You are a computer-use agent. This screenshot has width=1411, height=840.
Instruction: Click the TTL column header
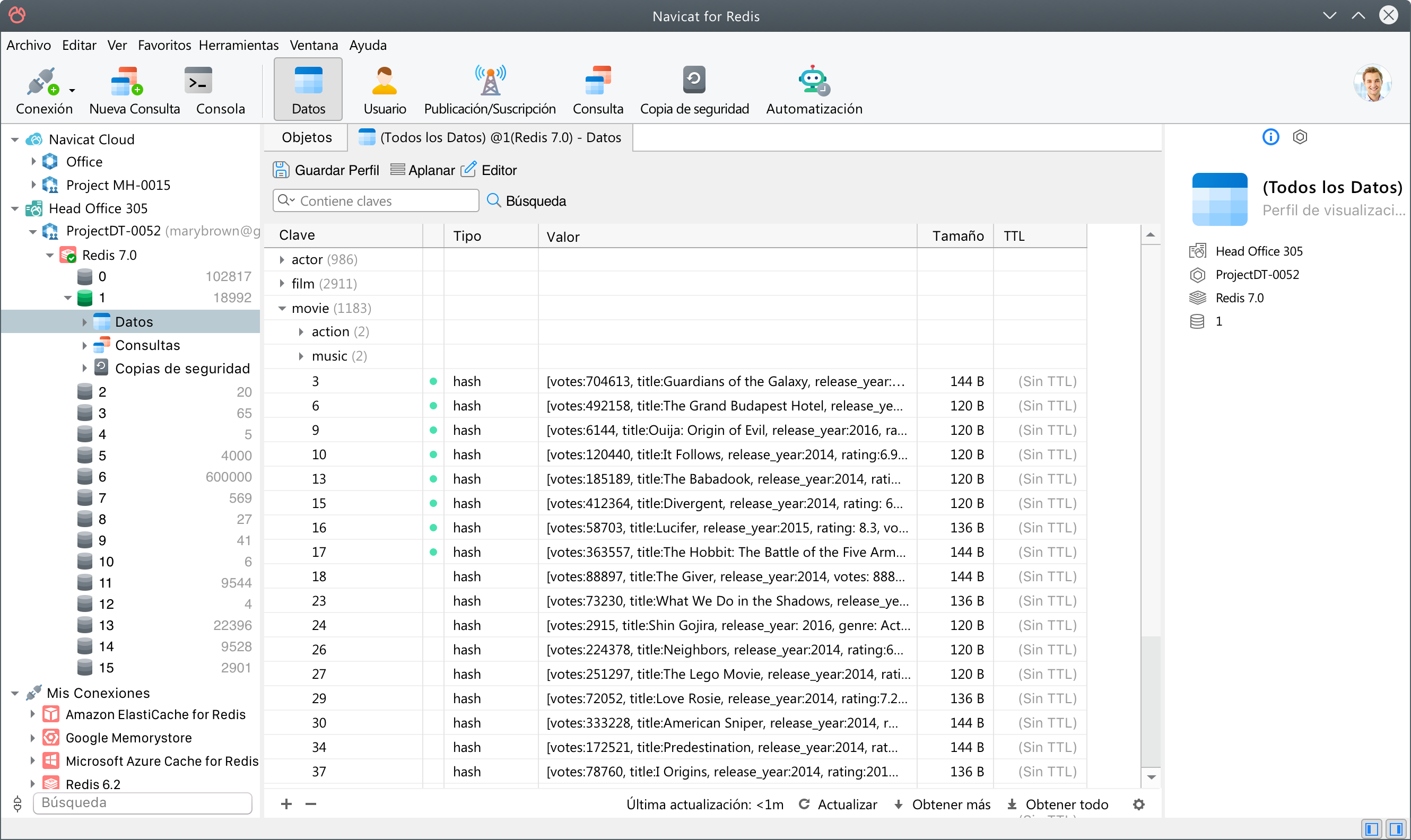coord(1040,235)
